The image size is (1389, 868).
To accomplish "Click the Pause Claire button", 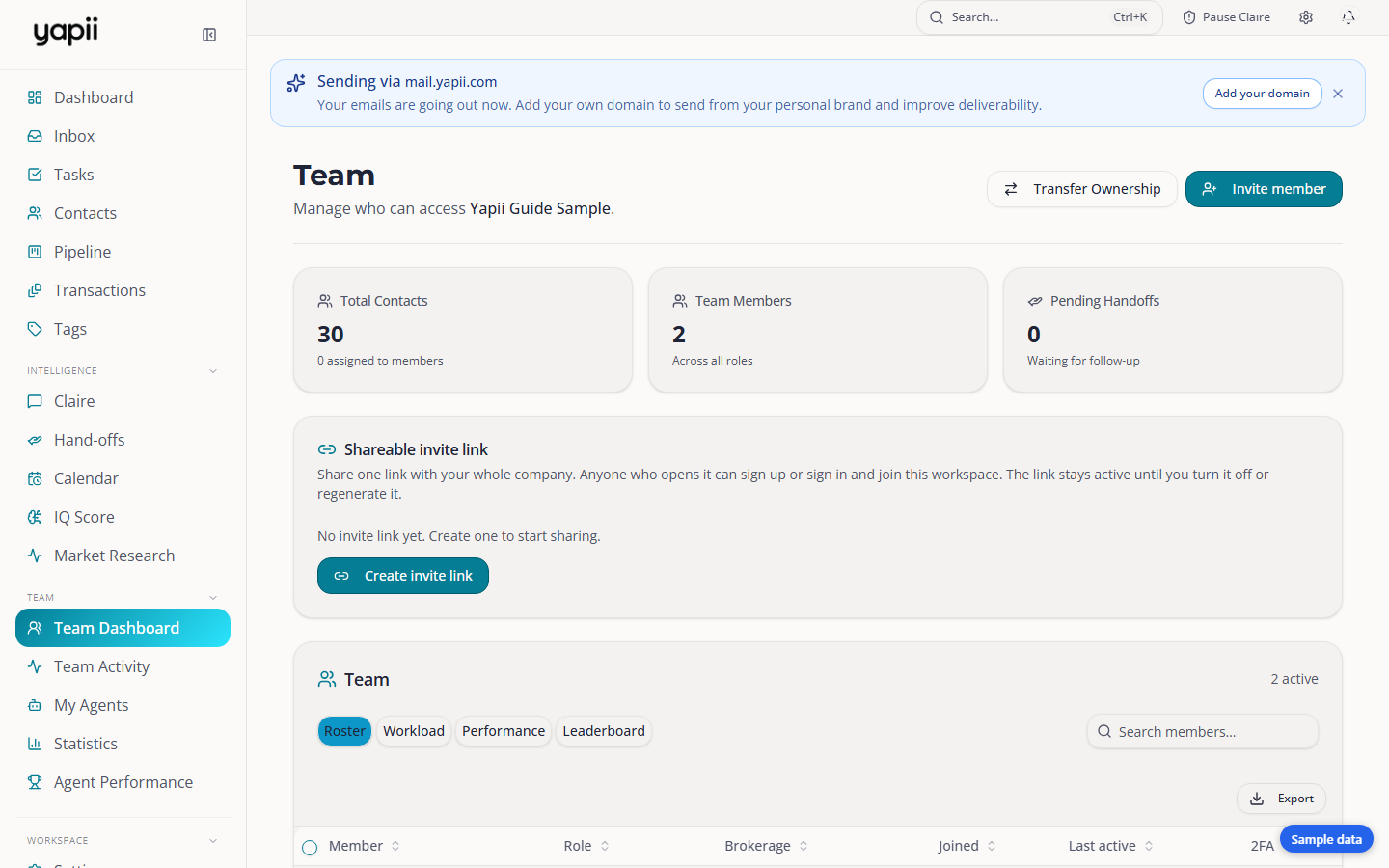I will 1227,17.
